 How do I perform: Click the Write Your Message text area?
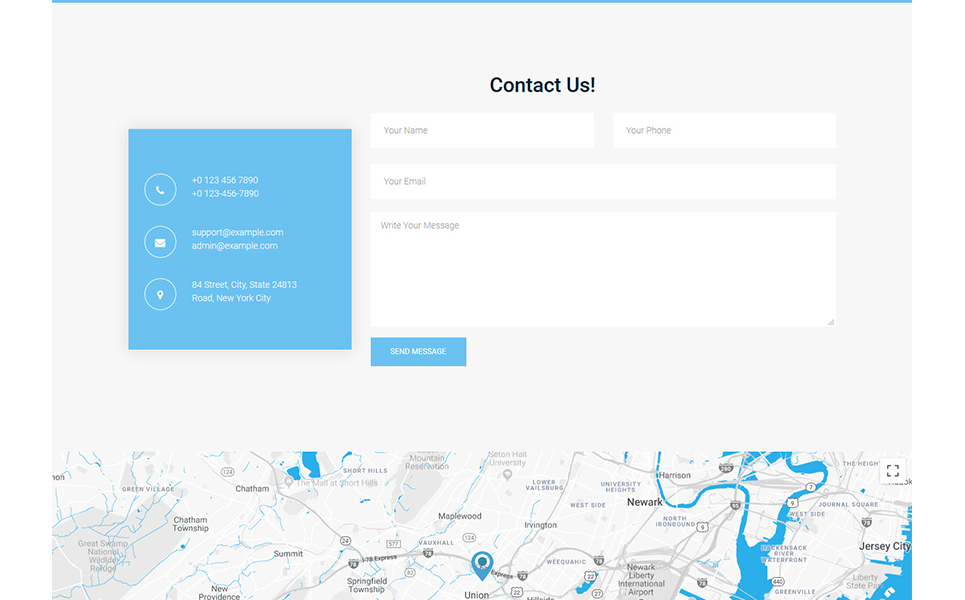tap(603, 269)
